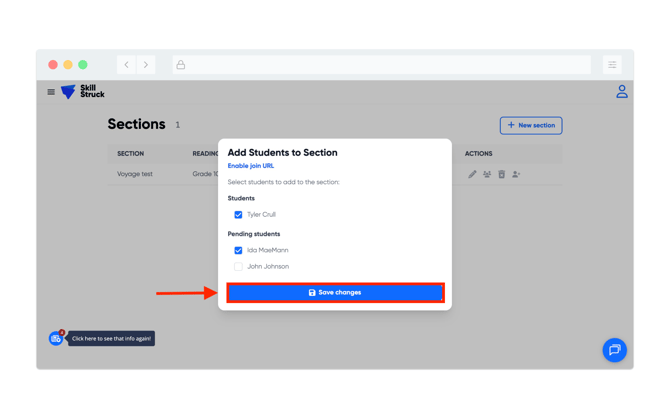Click Save changes button
670x418 pixels.
335,293
